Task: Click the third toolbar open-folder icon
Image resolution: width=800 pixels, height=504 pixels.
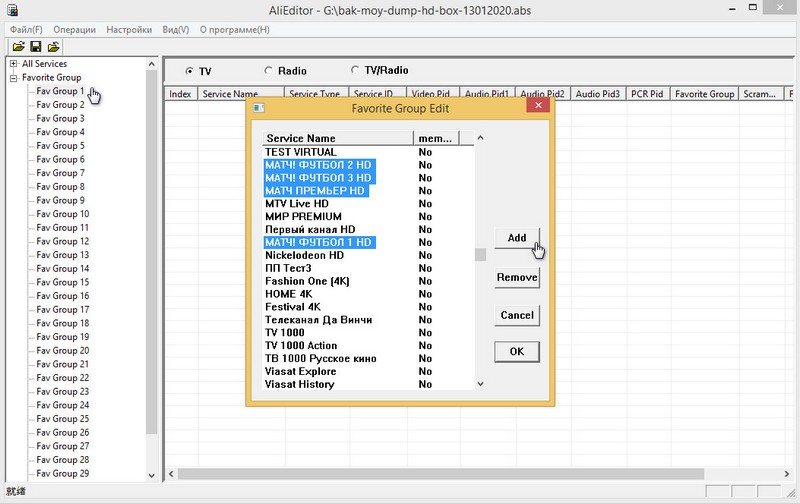Action: pos(53,47)
